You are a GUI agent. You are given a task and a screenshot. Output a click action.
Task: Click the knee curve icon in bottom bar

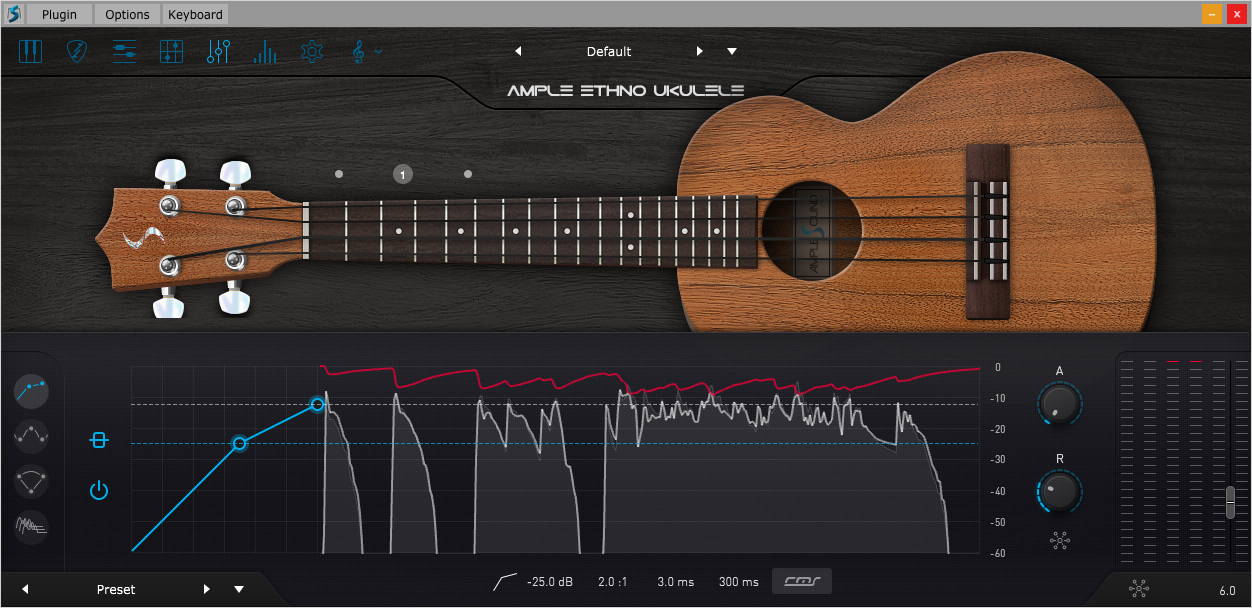click(x=506, y=581)
